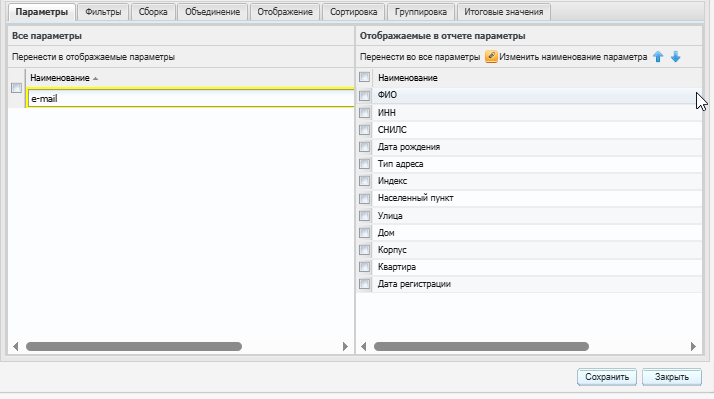Check the ФИО checkbox

tap(364, 95)
